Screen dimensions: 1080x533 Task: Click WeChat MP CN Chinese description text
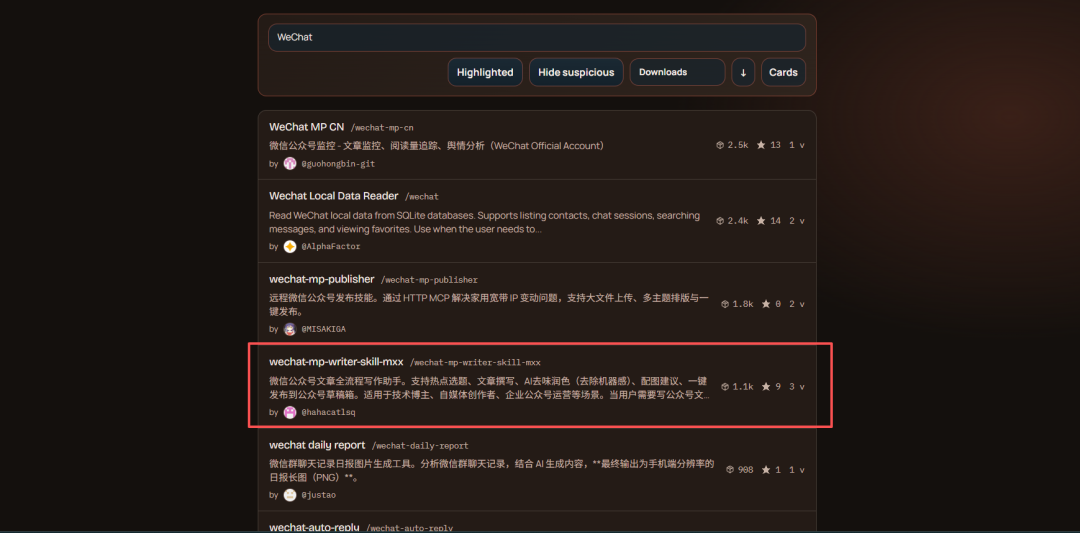click(437, 145)
